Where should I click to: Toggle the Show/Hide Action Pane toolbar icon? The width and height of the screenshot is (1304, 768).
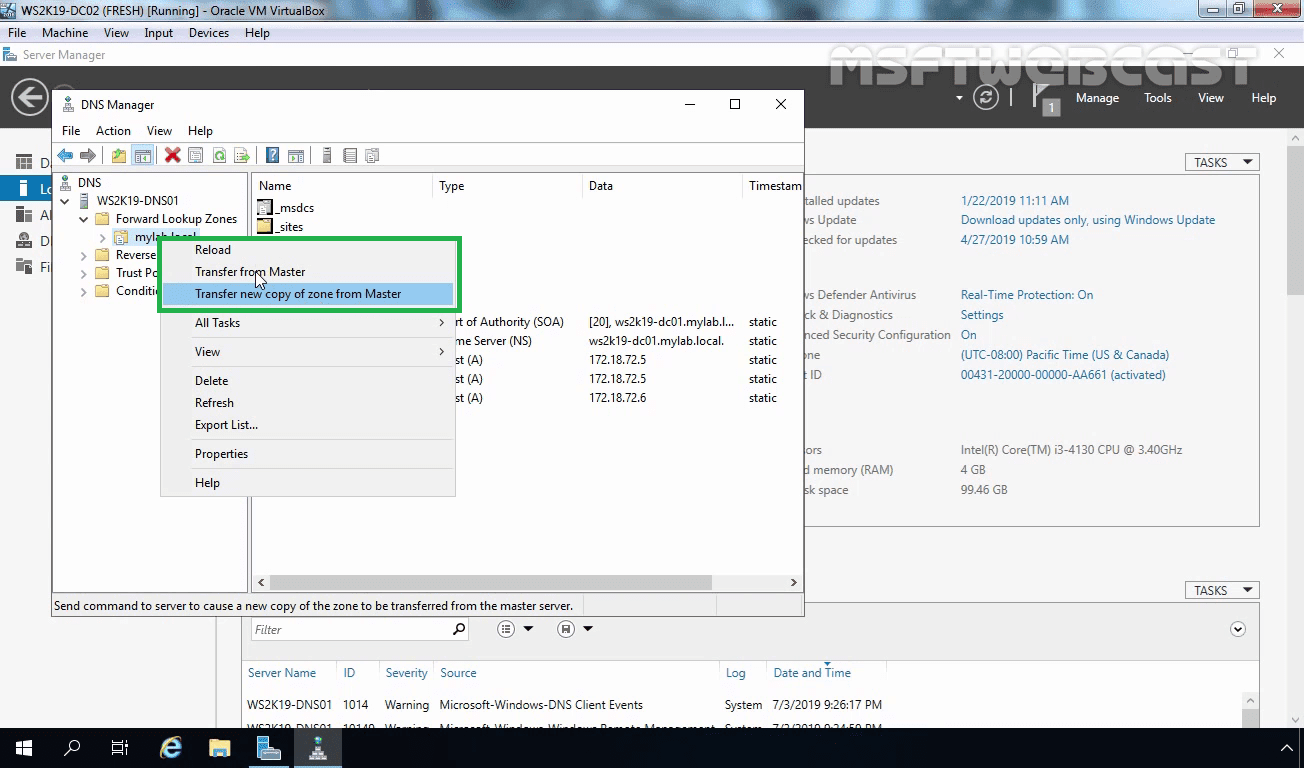point(296,155)
